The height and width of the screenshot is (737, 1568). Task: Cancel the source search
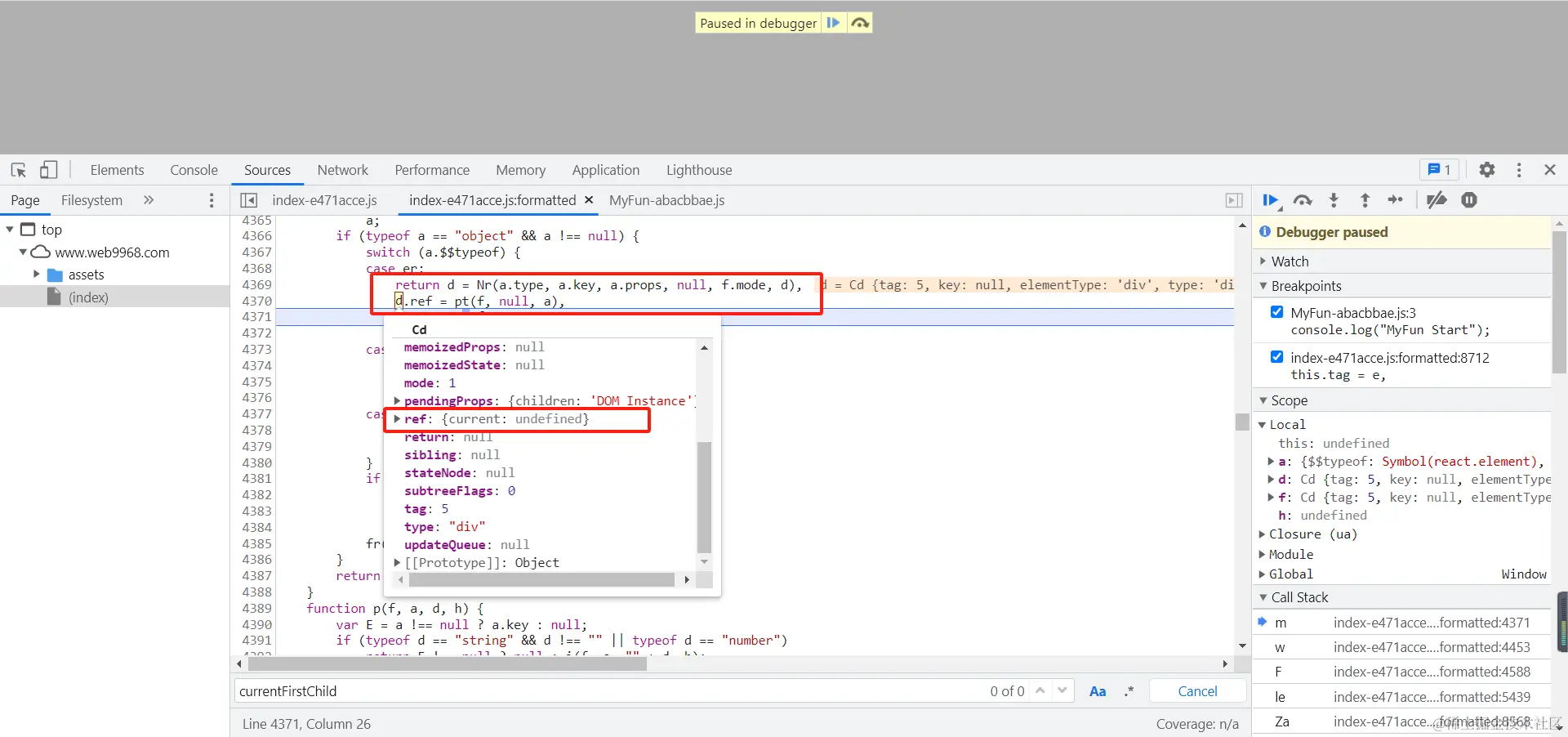click(x=1197, y=691)
